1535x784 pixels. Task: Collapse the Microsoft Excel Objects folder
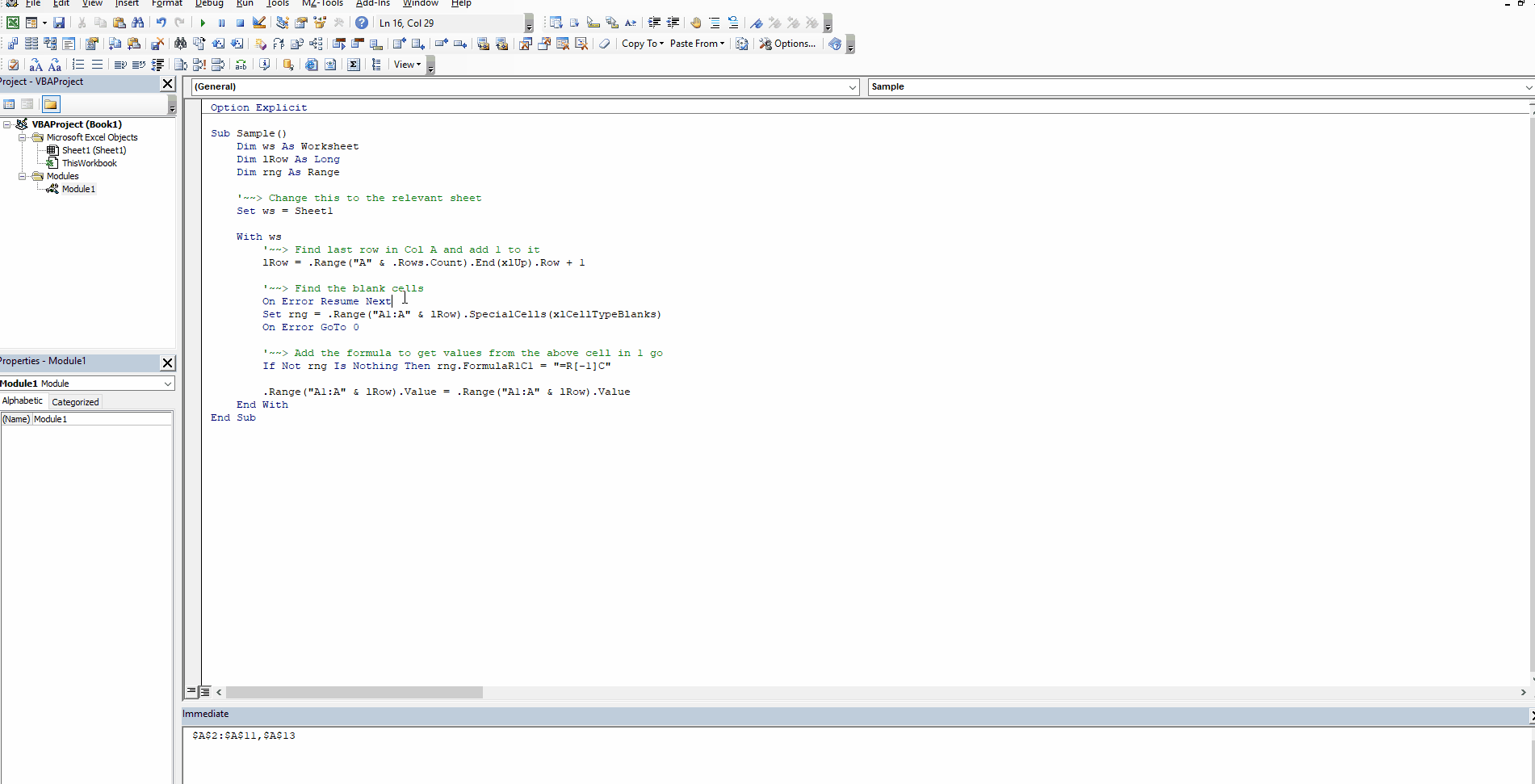(x=23, y=137)
